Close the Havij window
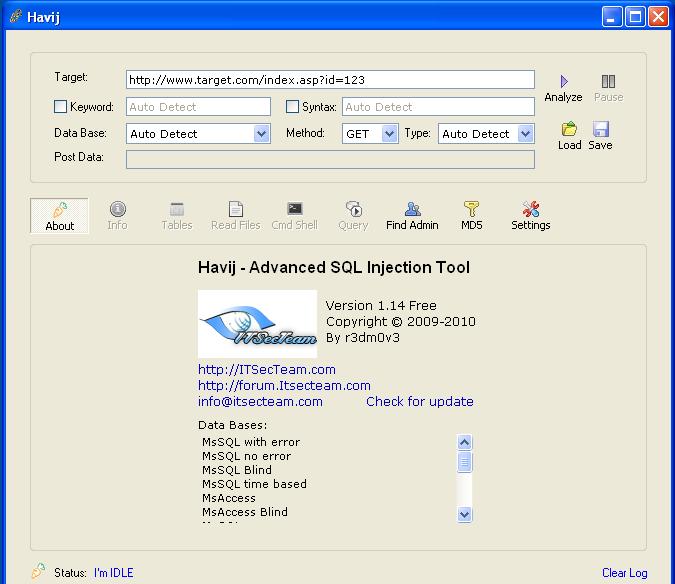This screenshot has height=584, width=675. click(659, 17)
